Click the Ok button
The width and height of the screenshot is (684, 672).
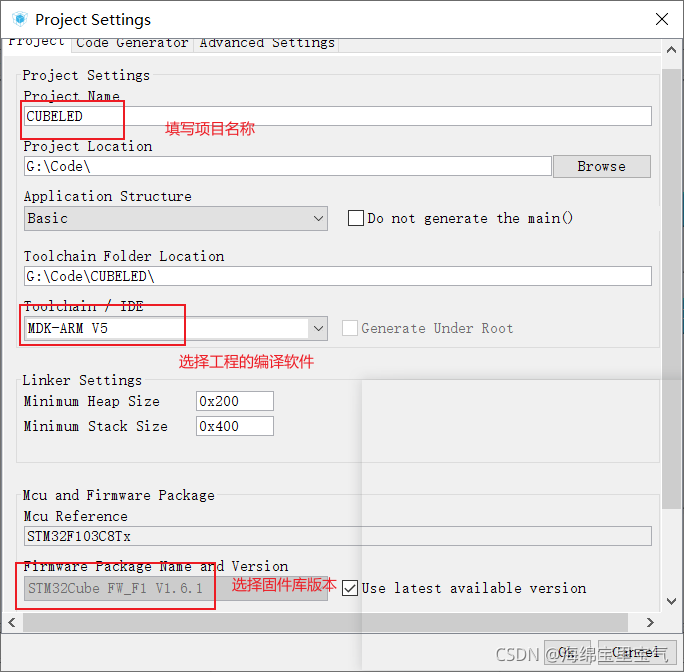point(567,653)
